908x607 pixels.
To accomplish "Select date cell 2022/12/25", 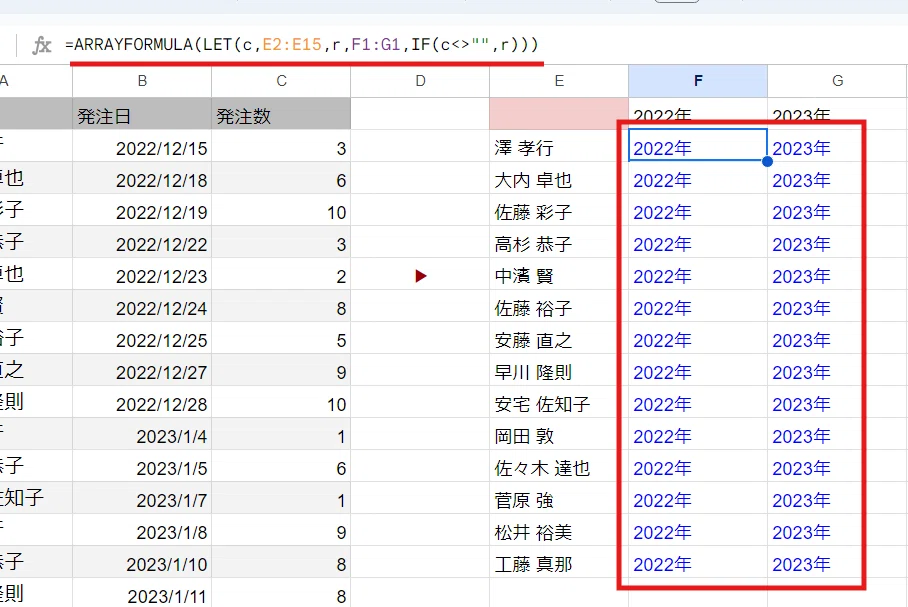I will coord(142,338).
